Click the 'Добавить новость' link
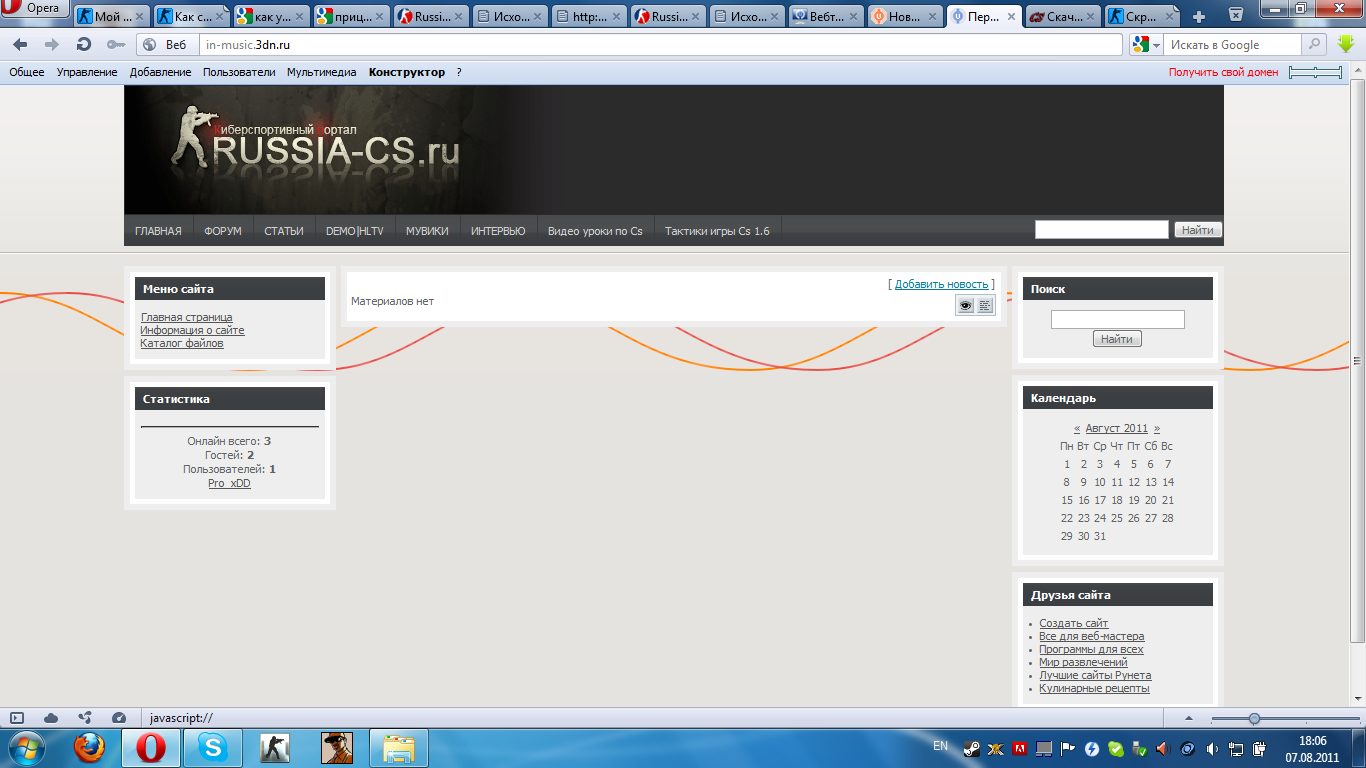The image size is (1366, 768). click(942, 284)
